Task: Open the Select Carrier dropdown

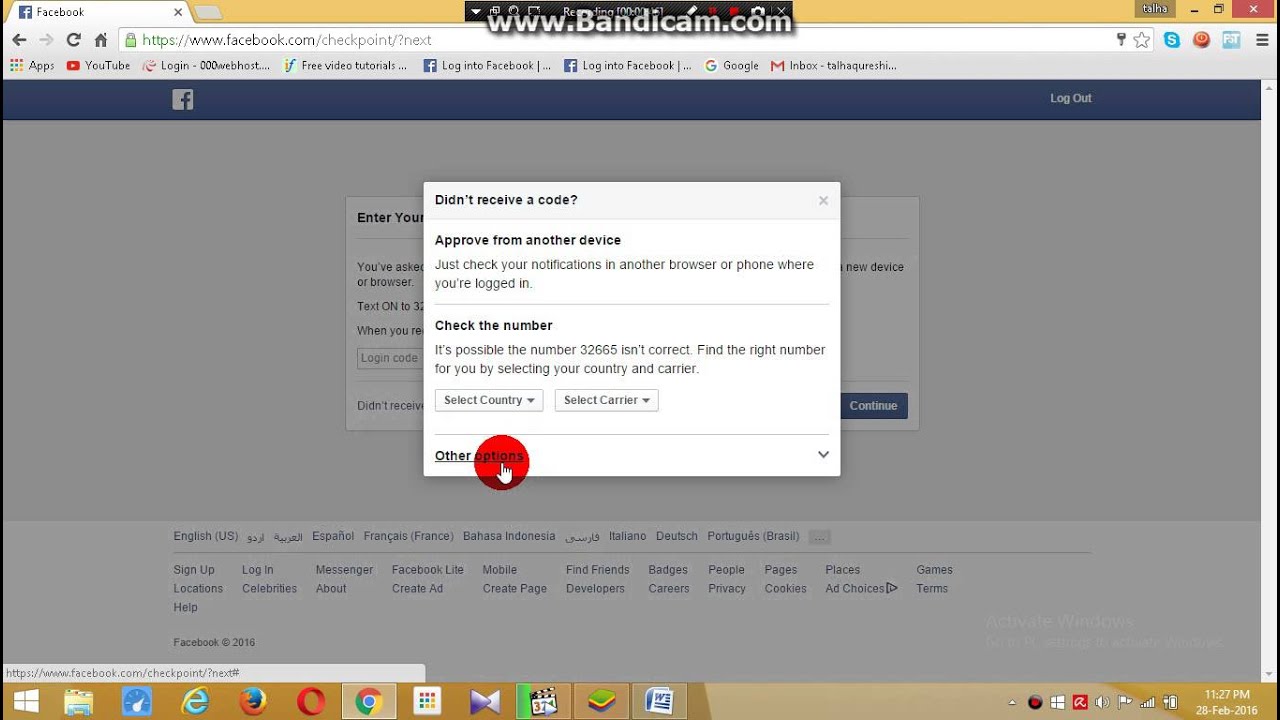Action: [x=606, y=400]
